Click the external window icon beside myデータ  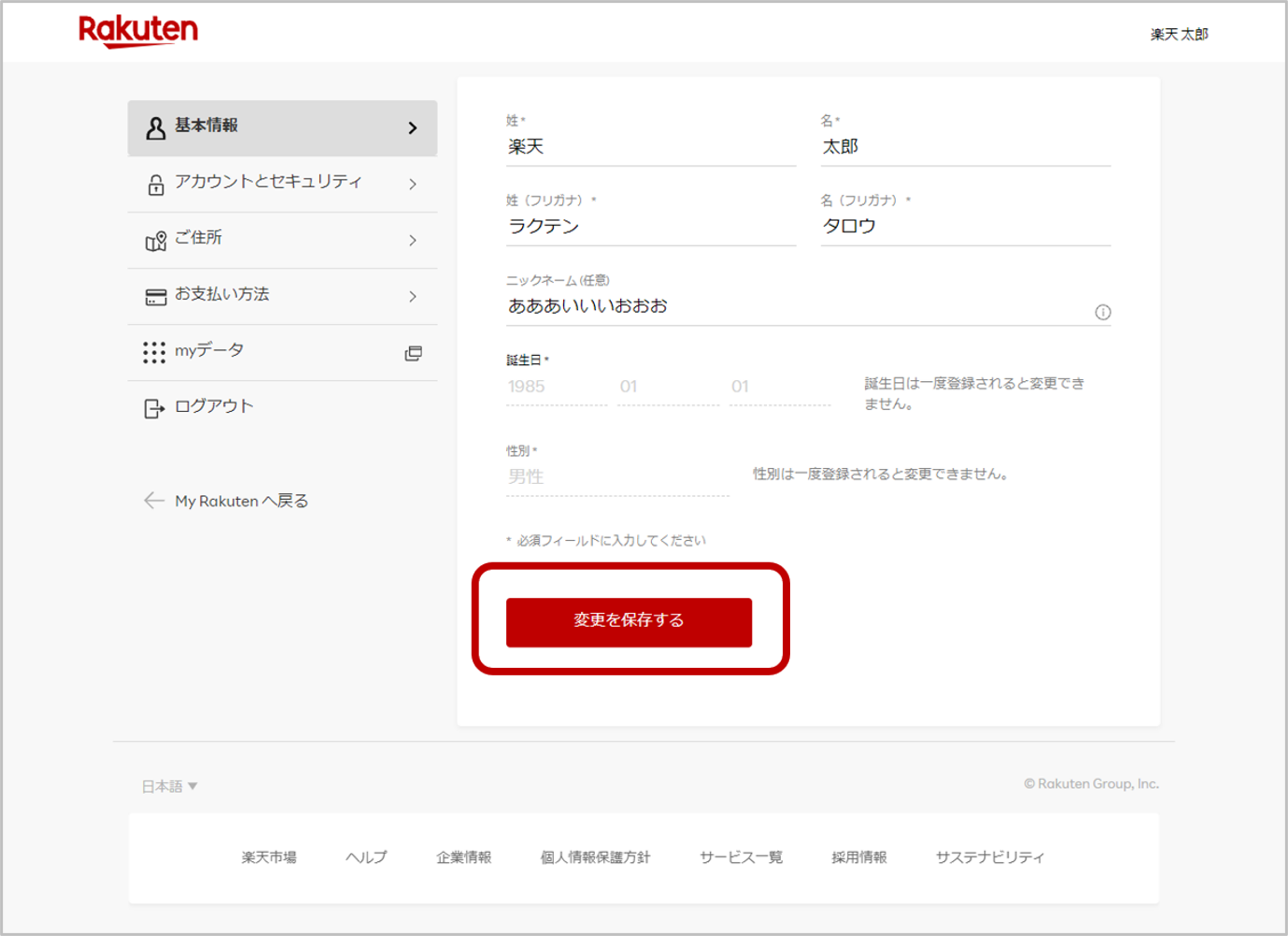(x=413, y=353)
